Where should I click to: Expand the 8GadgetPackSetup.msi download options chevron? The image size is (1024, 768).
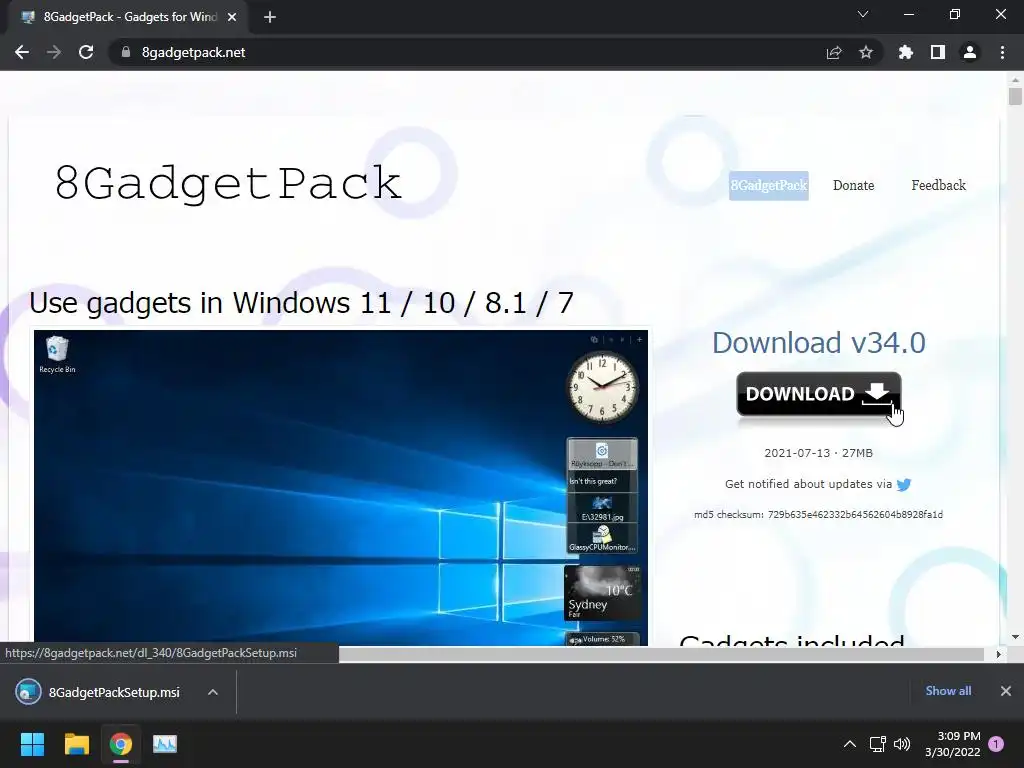(x=212, y=692)
